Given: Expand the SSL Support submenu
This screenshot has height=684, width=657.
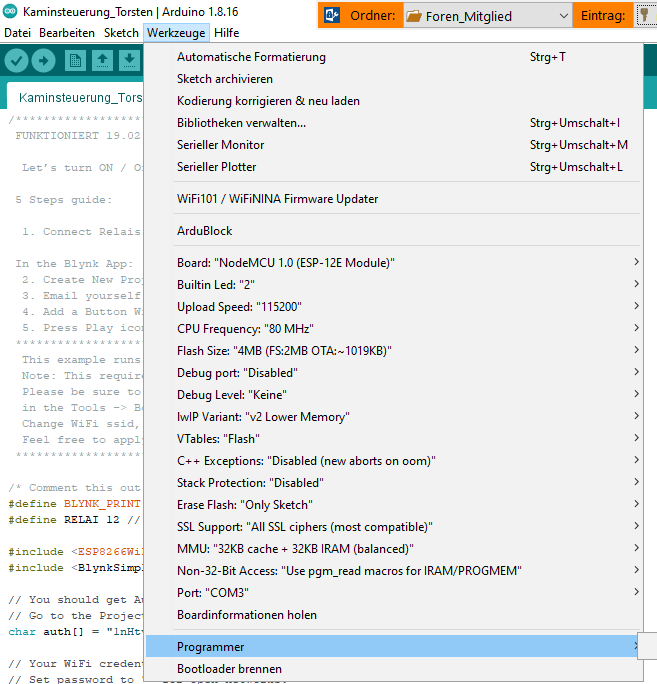Looking at the screenshot, I should (393, 527).
